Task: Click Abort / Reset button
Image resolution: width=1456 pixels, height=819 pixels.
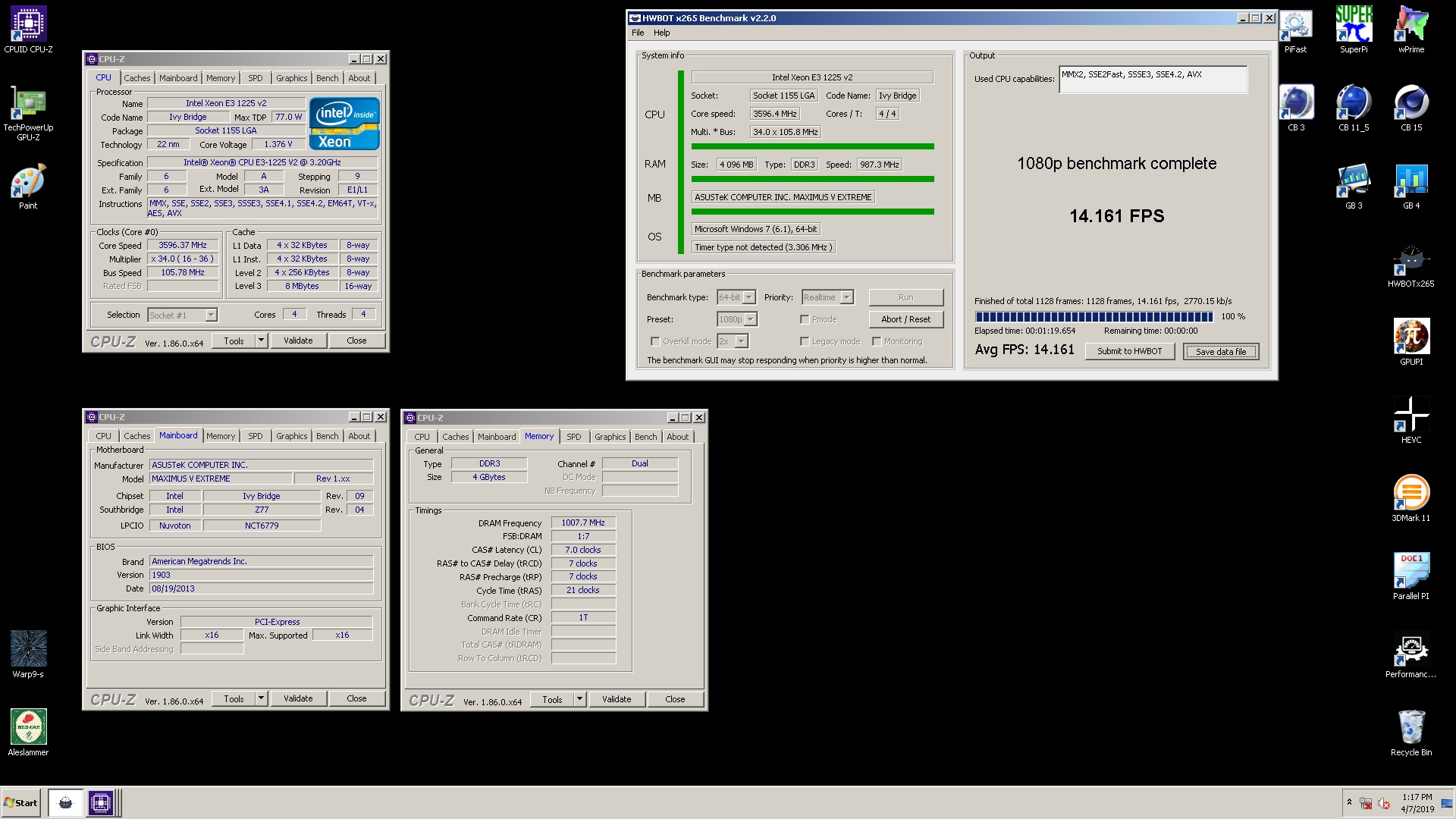Action: 906,319
